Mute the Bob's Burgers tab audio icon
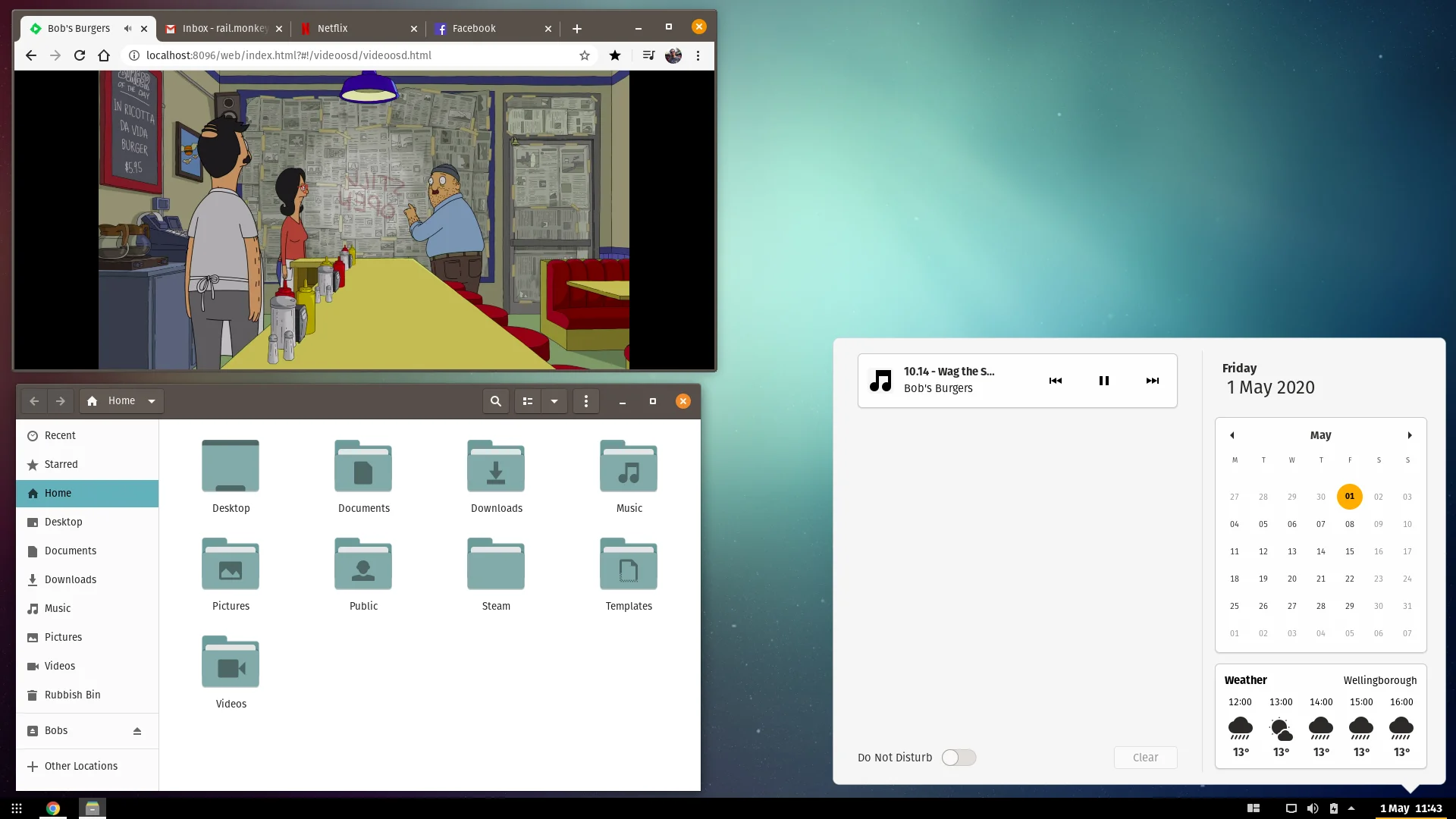This screenshot has width=1456, height=819. (127, 29)
